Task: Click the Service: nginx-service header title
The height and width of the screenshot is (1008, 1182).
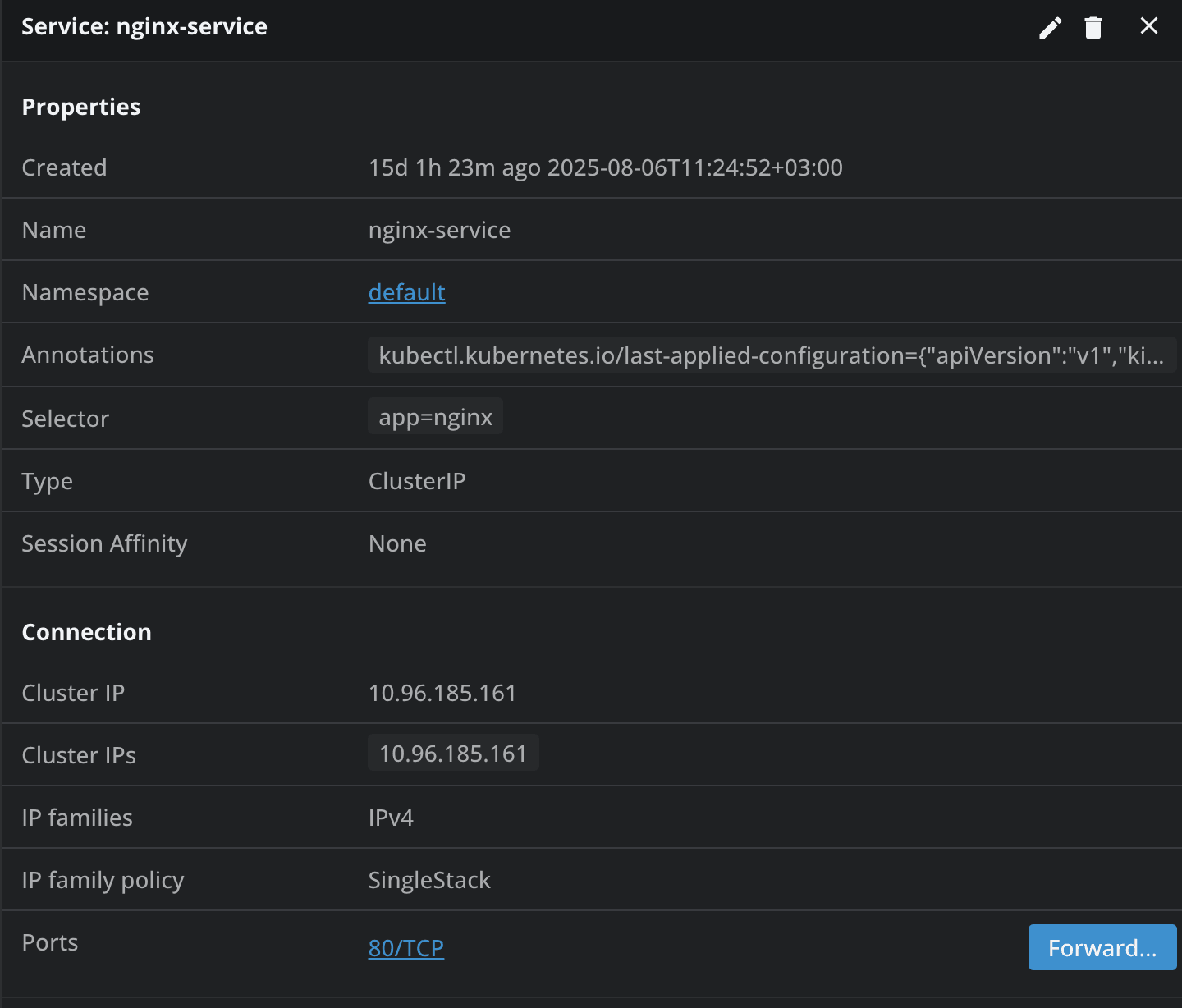Action: [144, 26]
